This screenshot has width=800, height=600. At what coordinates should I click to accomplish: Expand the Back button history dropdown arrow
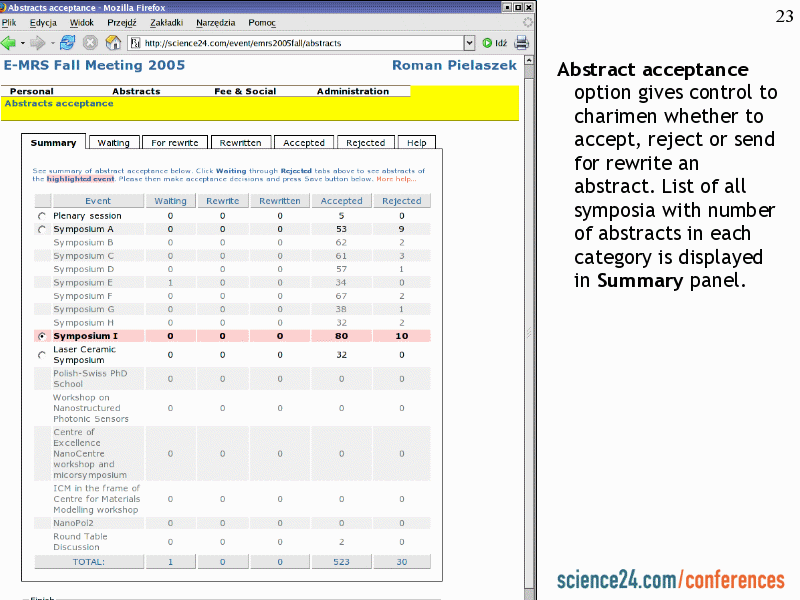(x=22, y=43)
